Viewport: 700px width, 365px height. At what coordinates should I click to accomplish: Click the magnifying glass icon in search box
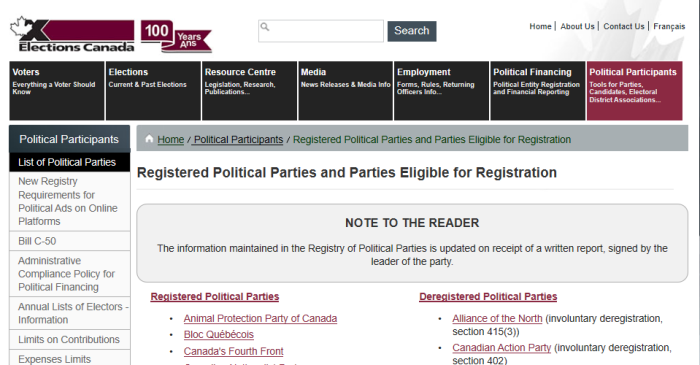pos(265,27)
